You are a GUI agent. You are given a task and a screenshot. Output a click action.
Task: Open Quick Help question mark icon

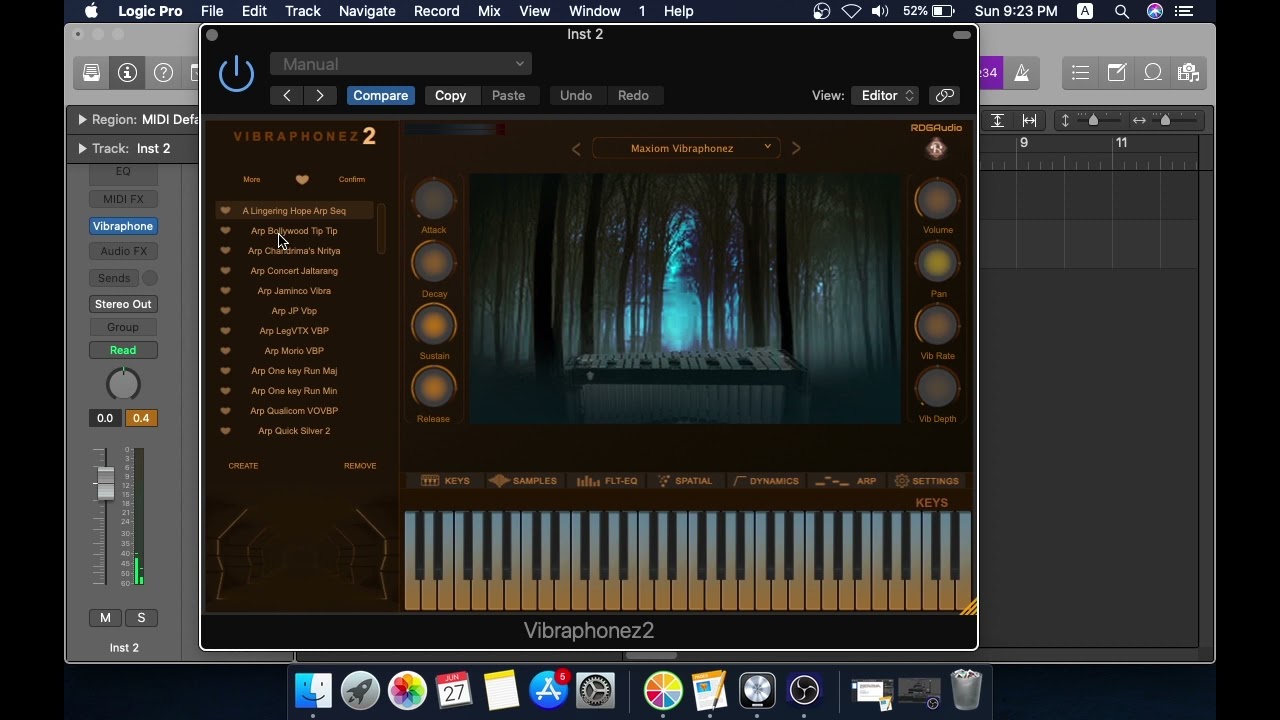tap(163, 72)
